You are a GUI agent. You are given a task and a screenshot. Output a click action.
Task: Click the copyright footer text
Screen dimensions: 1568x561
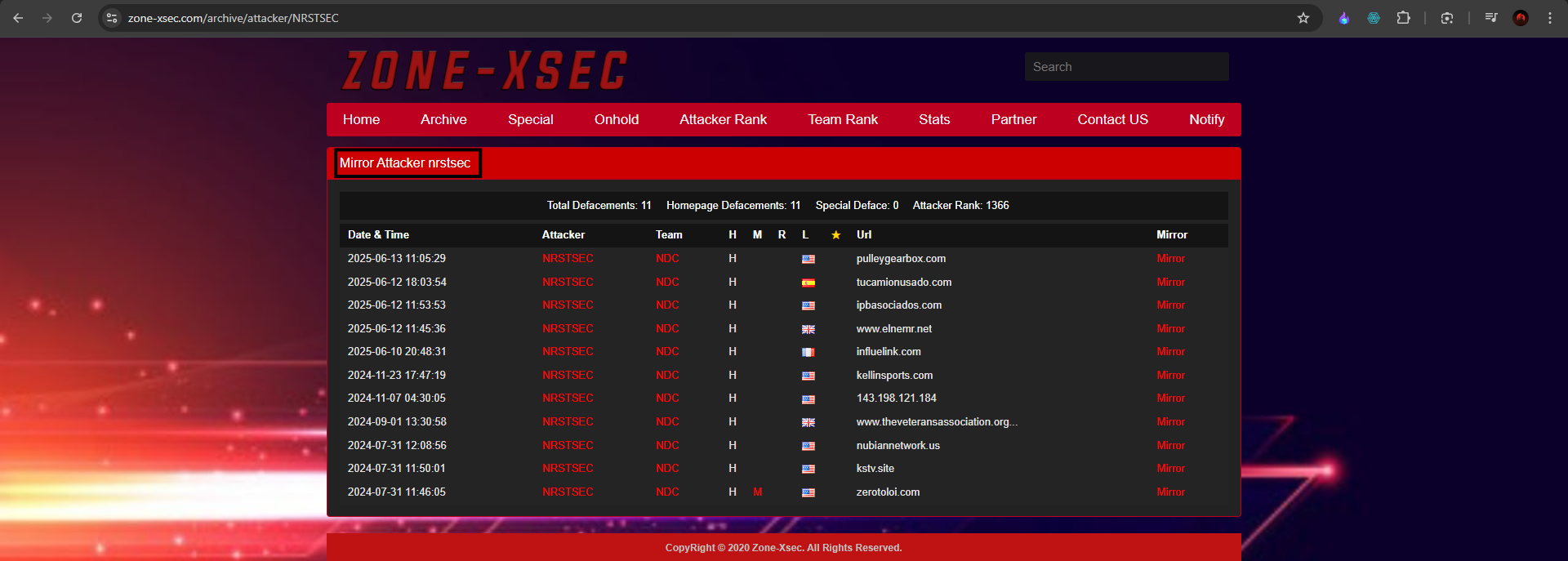(783, 548)
